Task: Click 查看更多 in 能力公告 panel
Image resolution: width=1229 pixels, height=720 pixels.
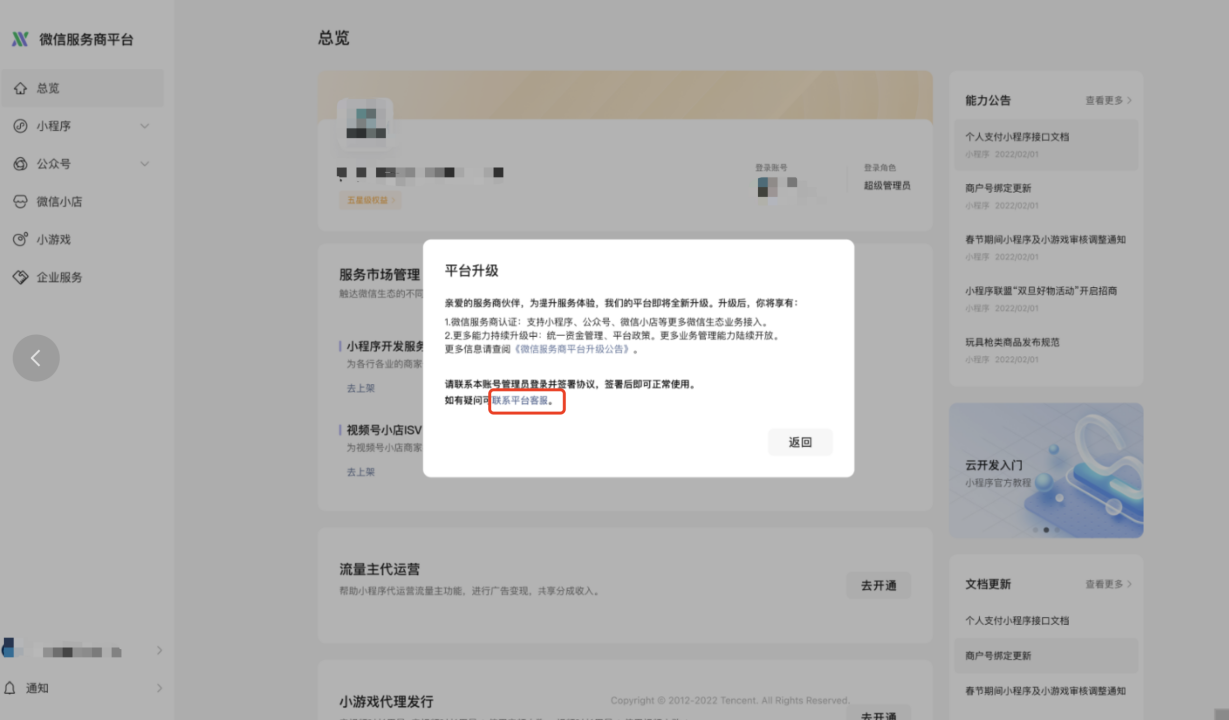Action: 1109,101
